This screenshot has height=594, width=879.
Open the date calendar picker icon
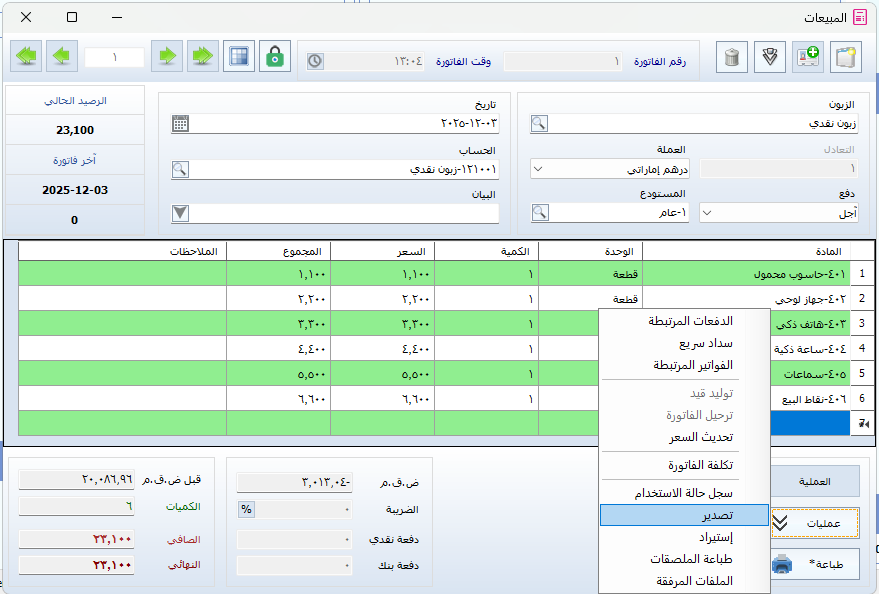click(180, 124)
